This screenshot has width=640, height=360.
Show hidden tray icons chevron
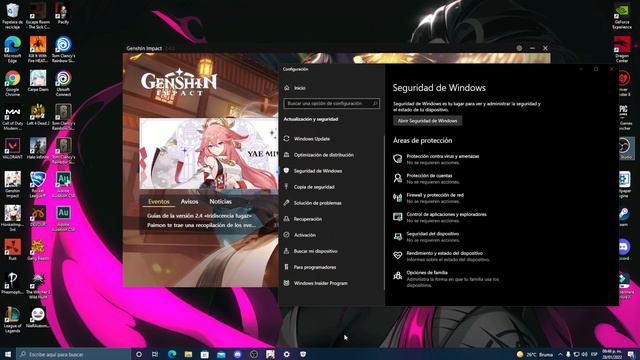click(x=560, y=354)
